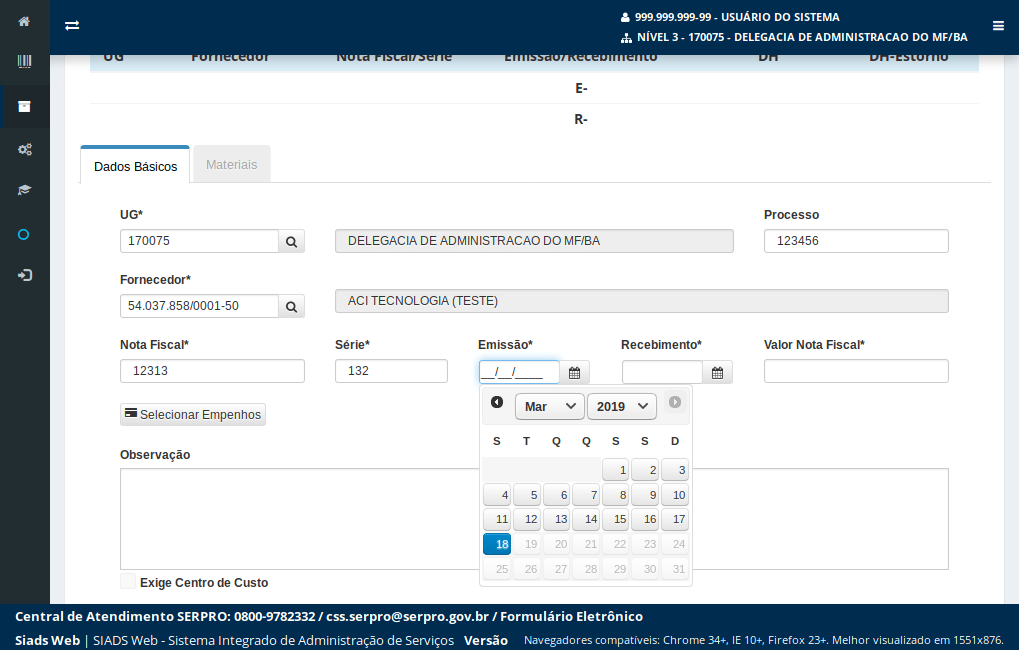Viewport: 1019px width, 650px height.
Task: Click the logout arrow sidebar icon
Action: click(x=24, y=276)
